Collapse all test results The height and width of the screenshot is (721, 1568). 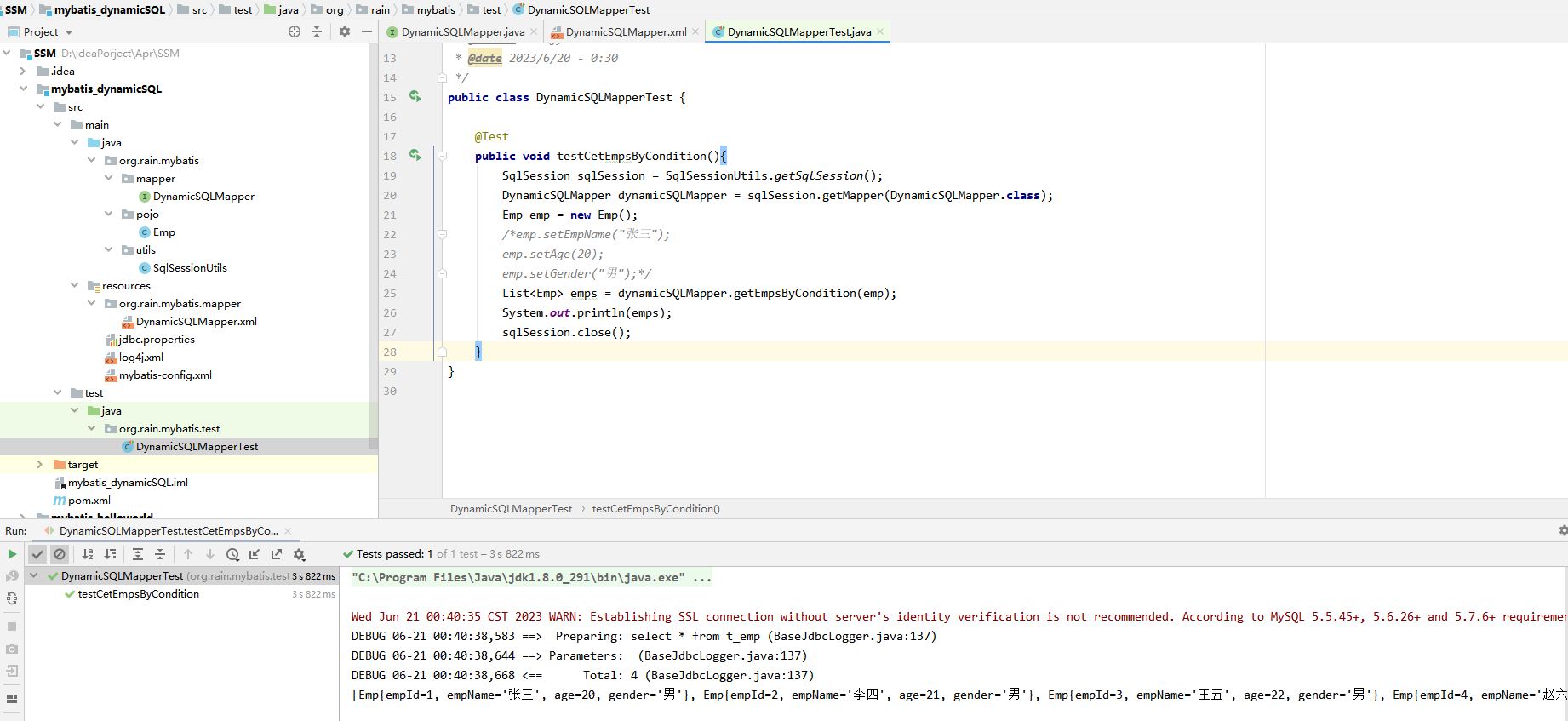coord(160,554)
